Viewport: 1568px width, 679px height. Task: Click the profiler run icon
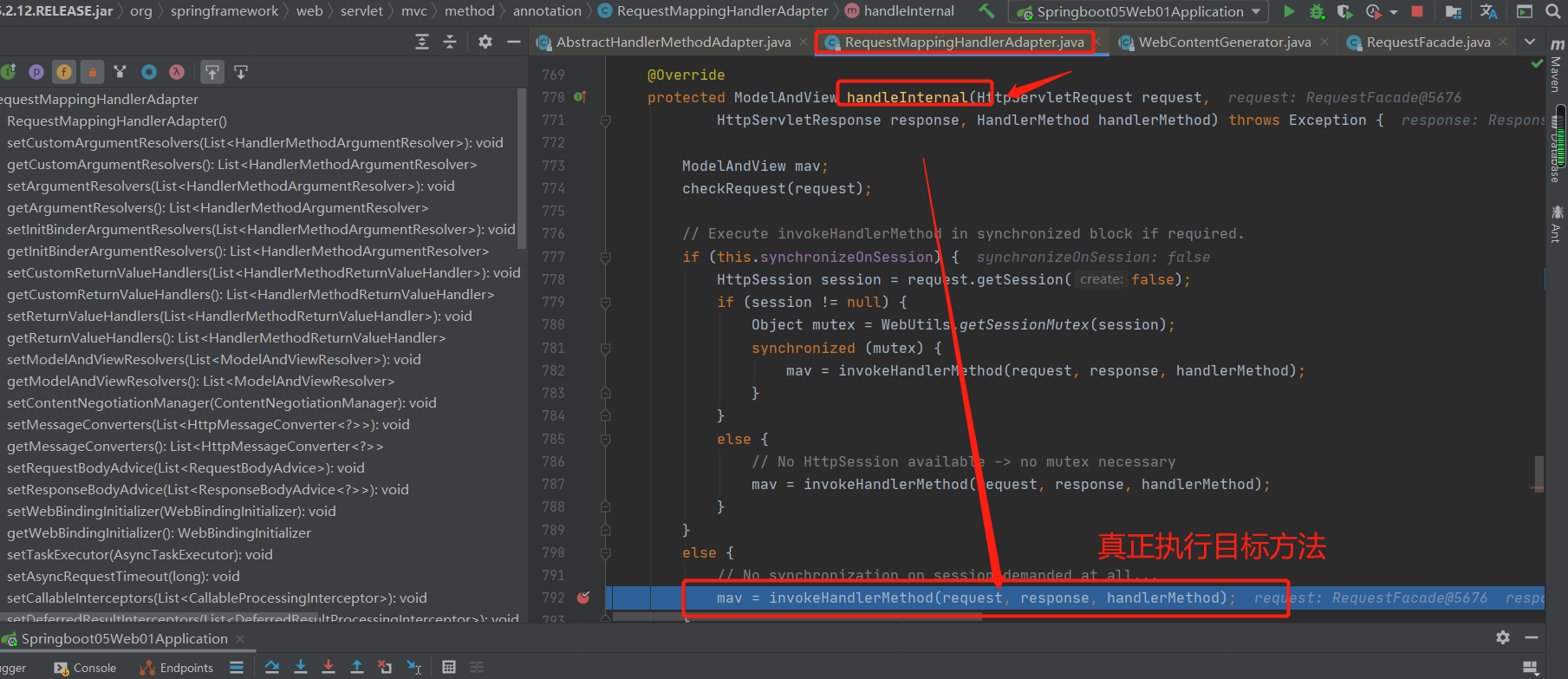[x=1373, y=11]
